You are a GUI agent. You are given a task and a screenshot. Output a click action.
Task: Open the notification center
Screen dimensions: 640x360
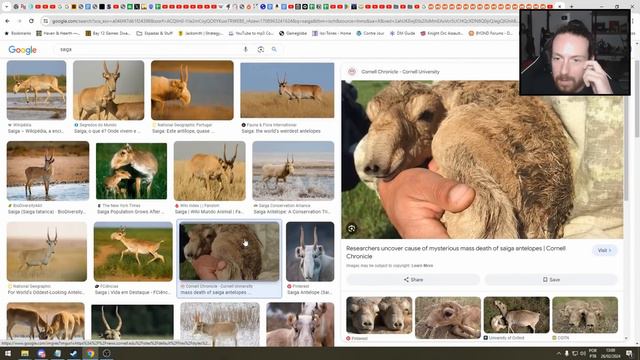pyautogui.click(x=629, y=353)
